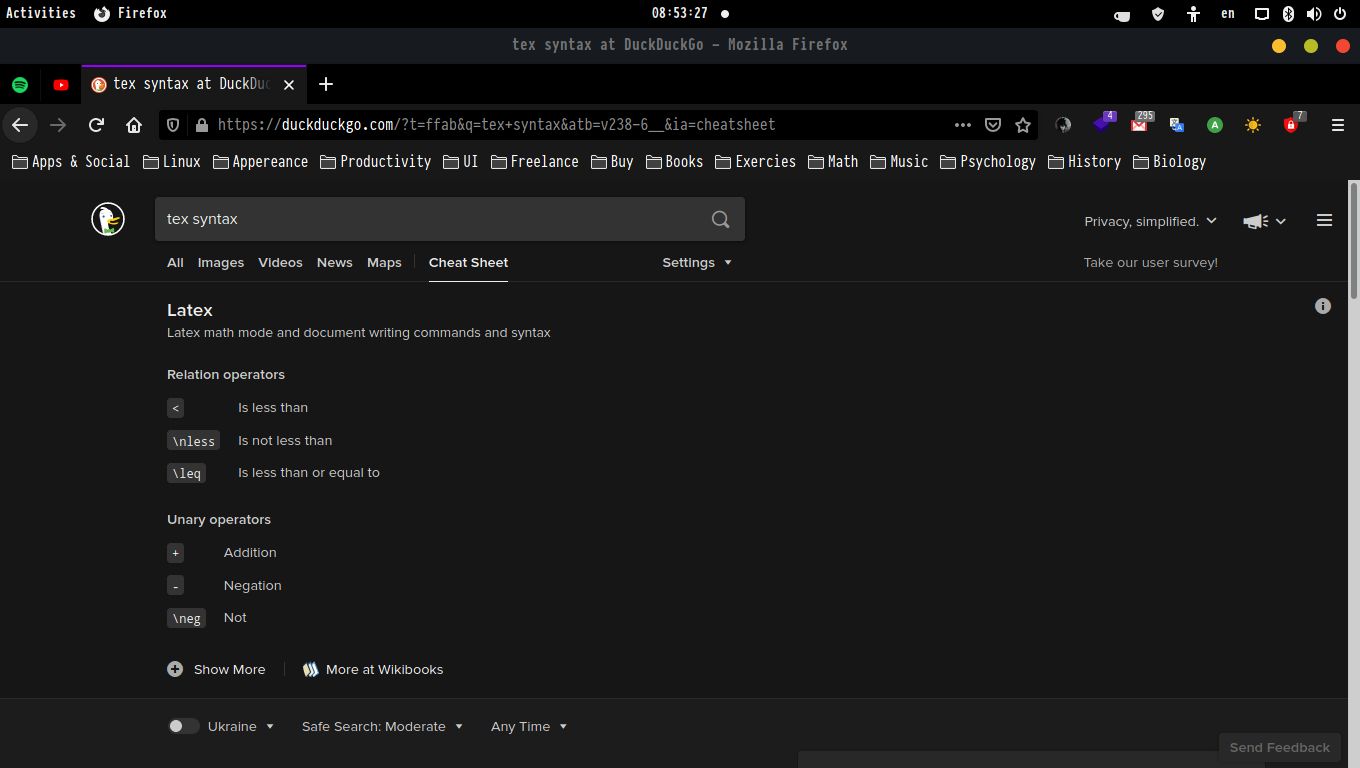The width and height of the screenshot is (1360, 768).
Task: Reload the page with the refresh icon
Action: (x=96, y=125)
